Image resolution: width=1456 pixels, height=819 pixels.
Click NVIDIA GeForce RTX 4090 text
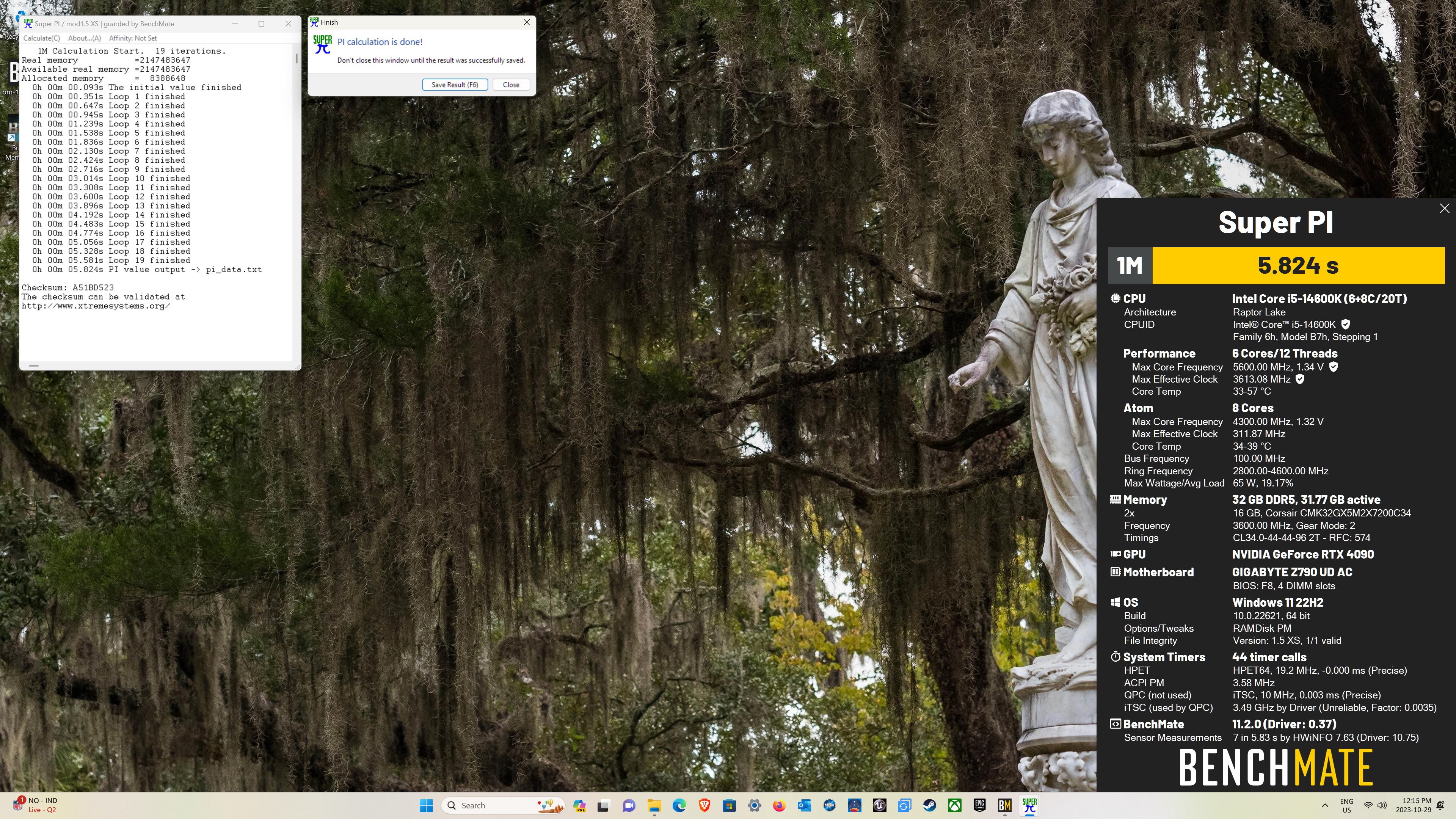[1303, 554]
